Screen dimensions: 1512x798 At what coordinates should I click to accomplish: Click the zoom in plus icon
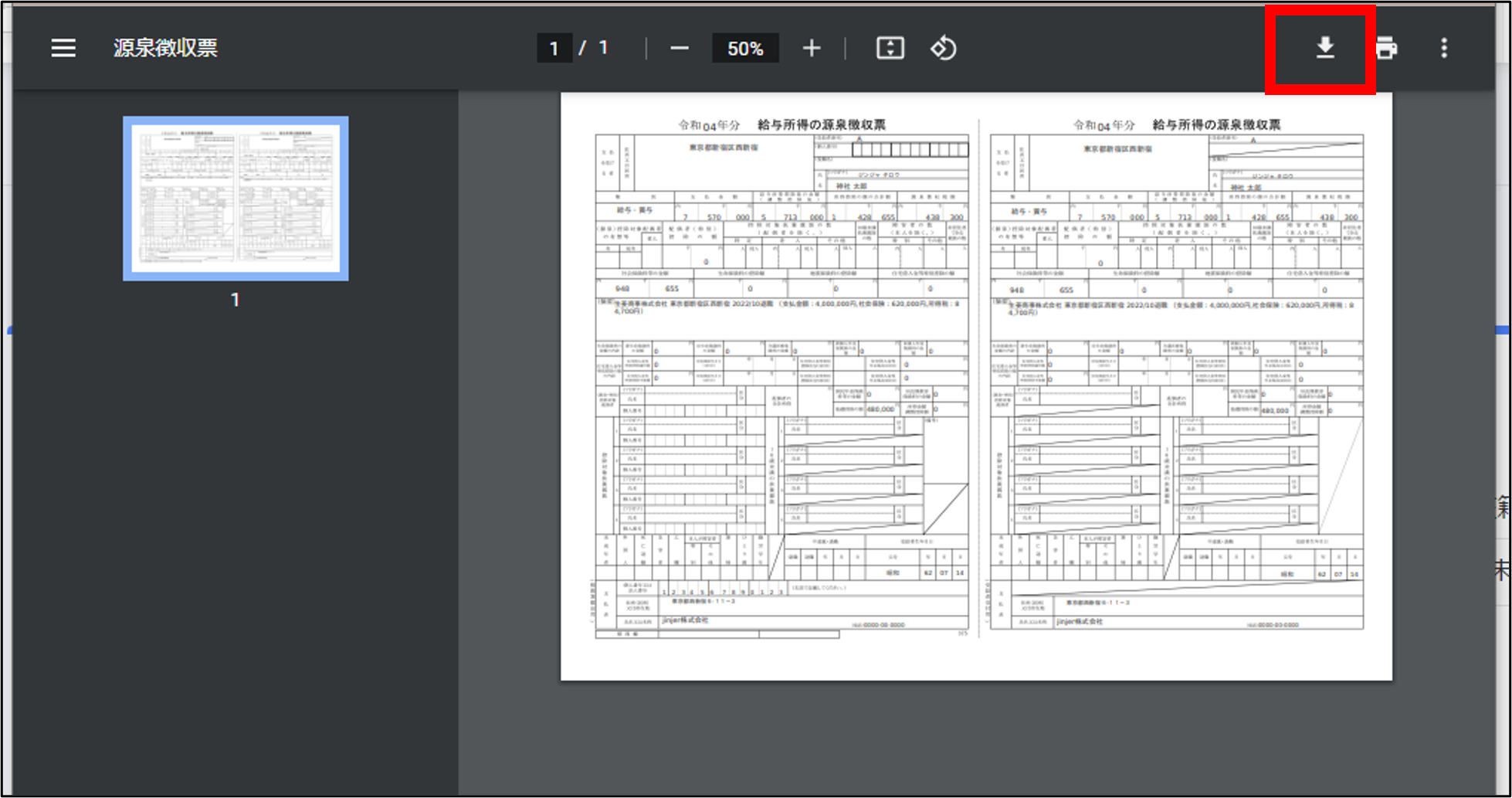click(811, 49)
